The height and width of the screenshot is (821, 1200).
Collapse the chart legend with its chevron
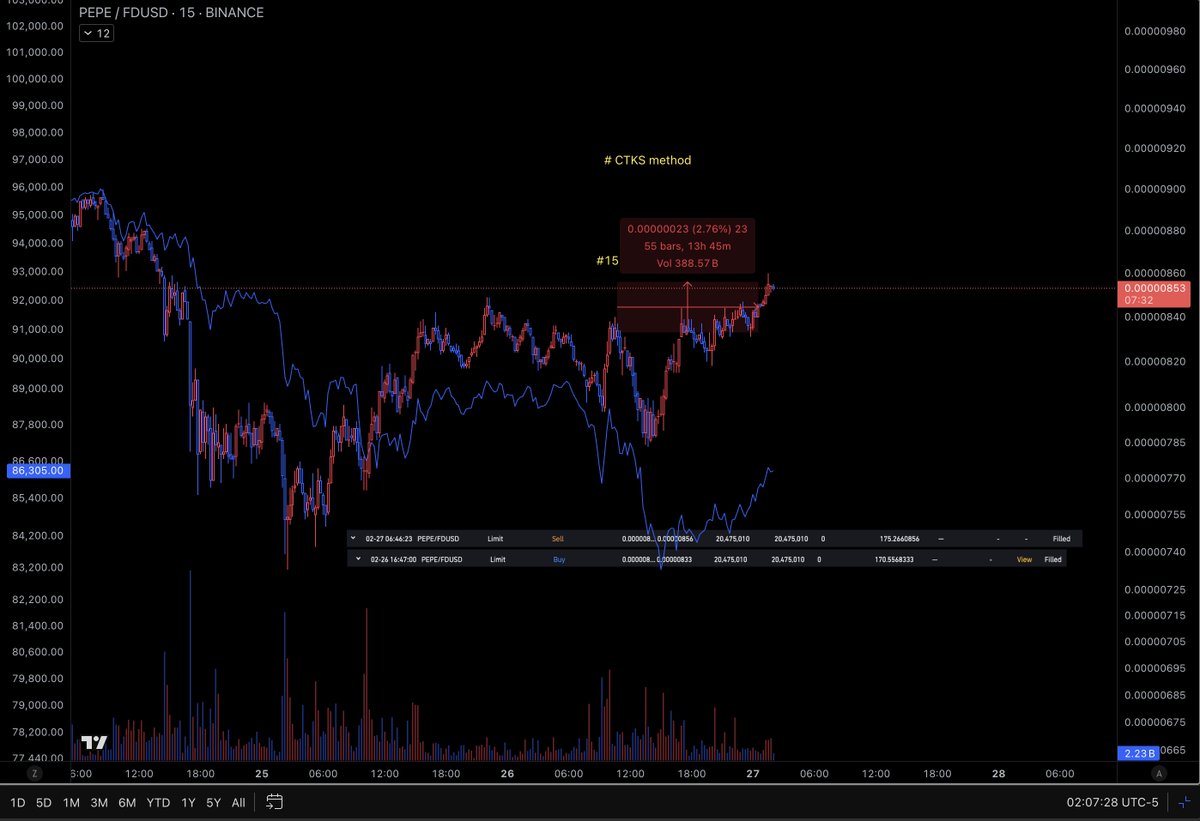coord(85,33)
